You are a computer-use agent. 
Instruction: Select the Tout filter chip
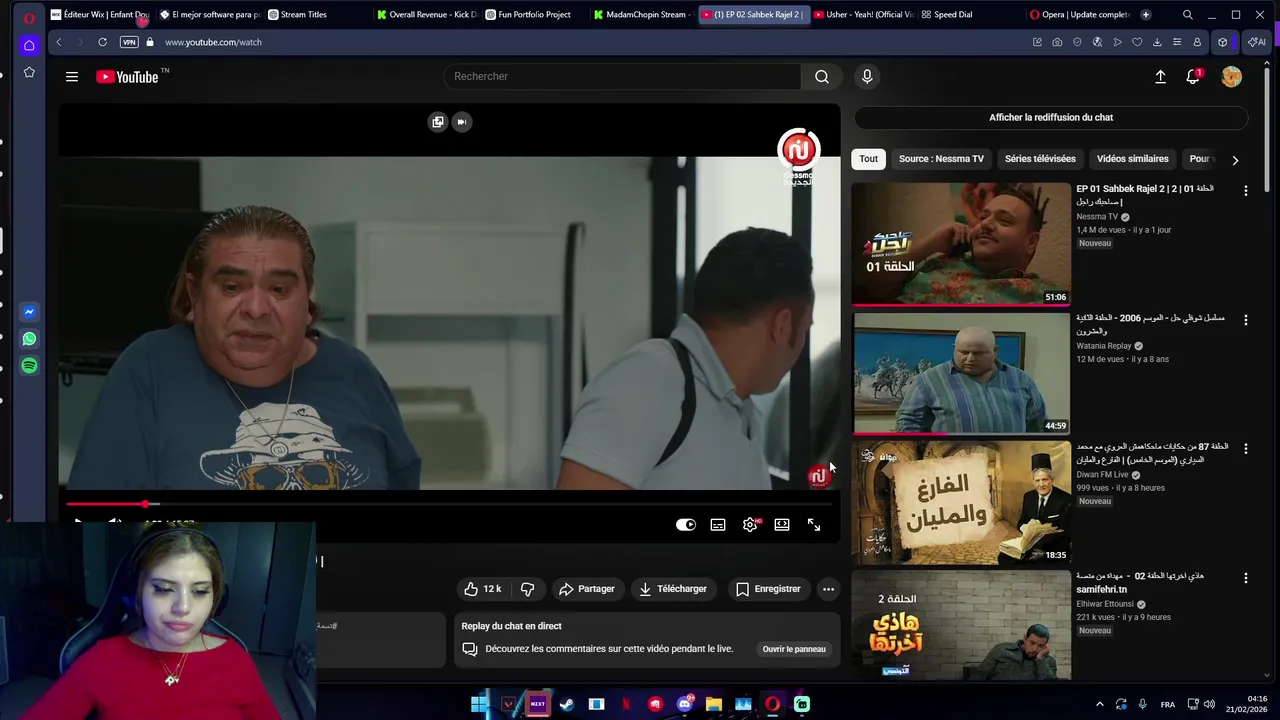[x=868, y=159]
